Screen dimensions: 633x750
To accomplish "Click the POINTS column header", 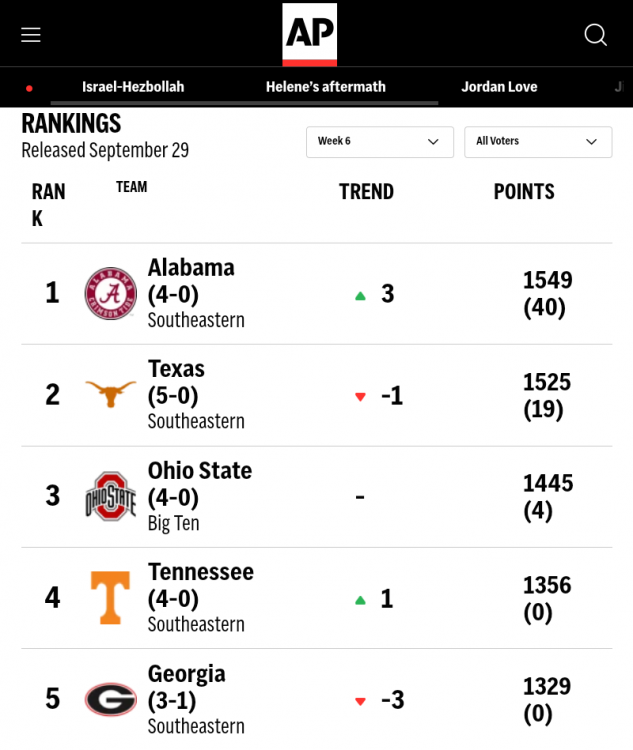I will (524, 192).
